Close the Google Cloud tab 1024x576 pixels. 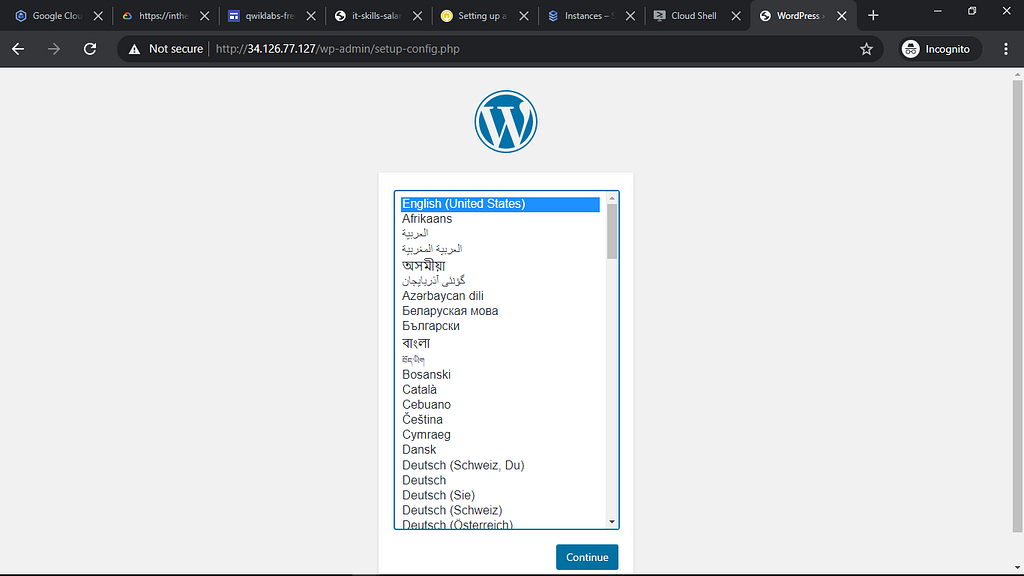click(x=98, y=16)
